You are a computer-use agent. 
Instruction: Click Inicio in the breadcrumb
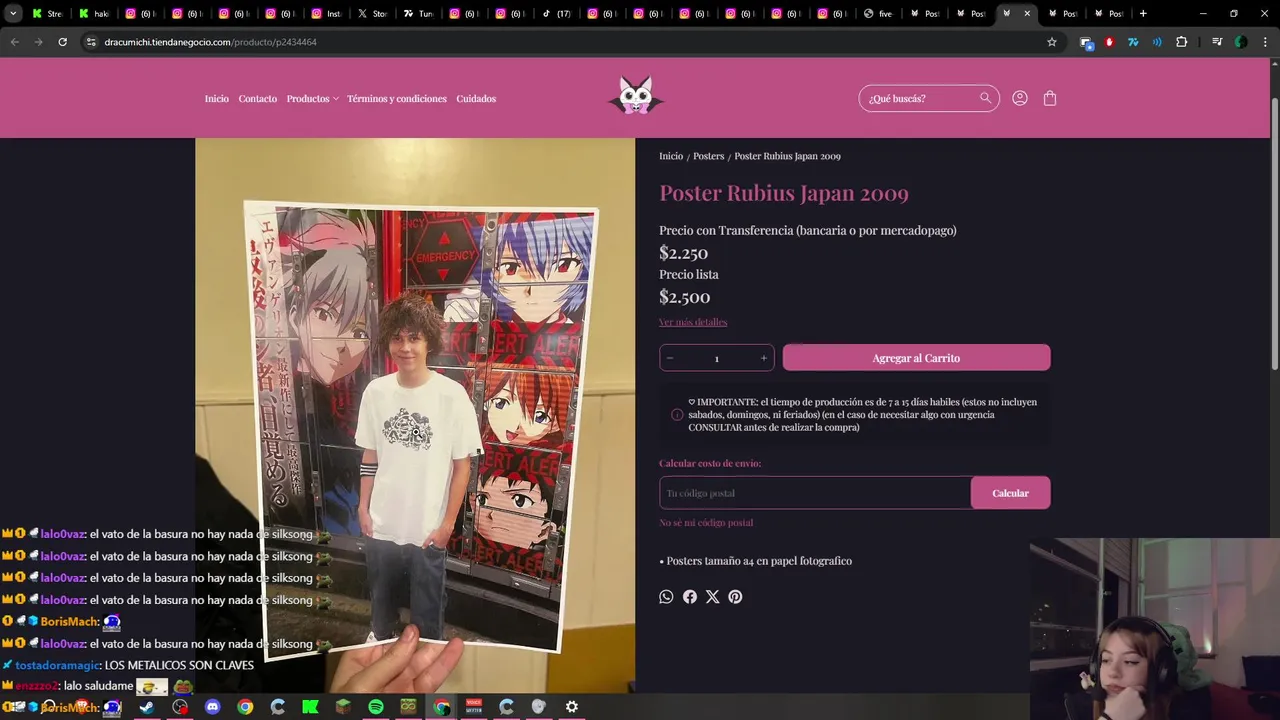(671, 156)
